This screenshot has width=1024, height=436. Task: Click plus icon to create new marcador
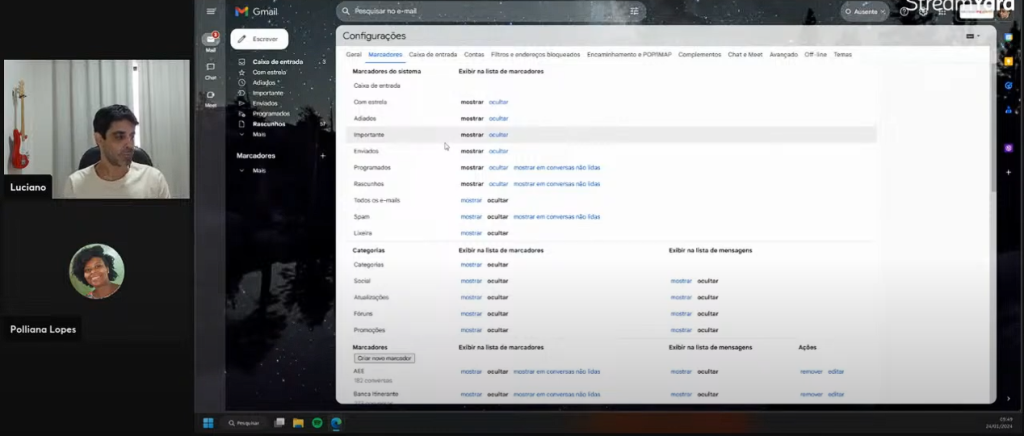322,156
